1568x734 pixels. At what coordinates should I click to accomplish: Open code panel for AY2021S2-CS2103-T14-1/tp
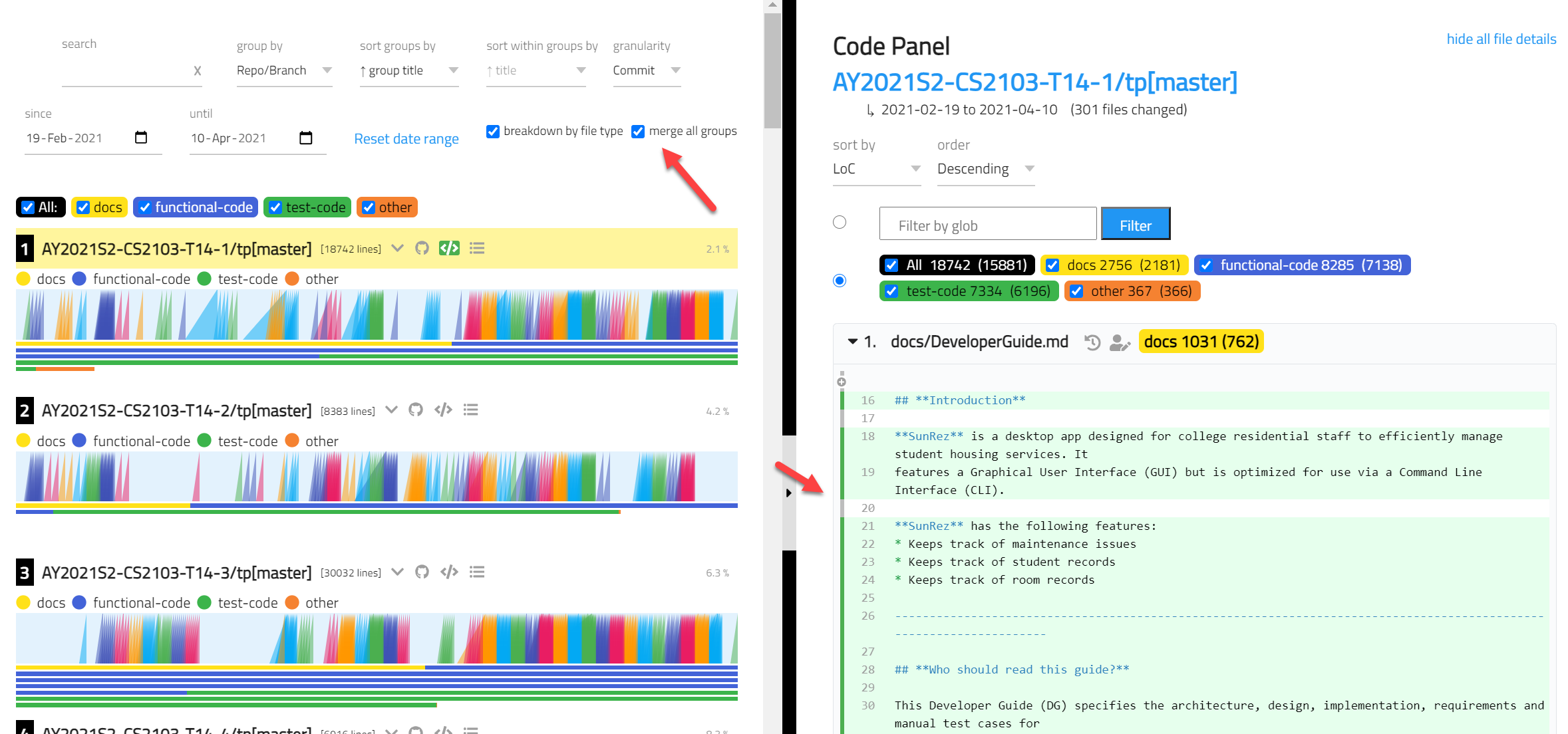coord(448,248)
